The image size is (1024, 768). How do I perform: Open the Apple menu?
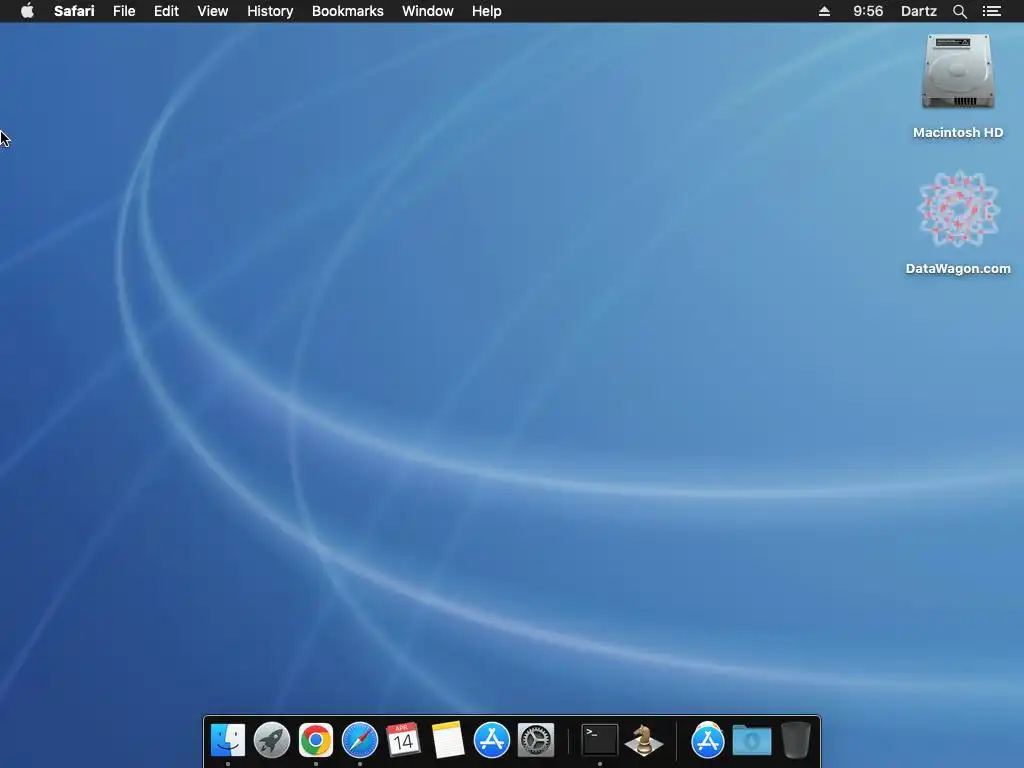27,11
